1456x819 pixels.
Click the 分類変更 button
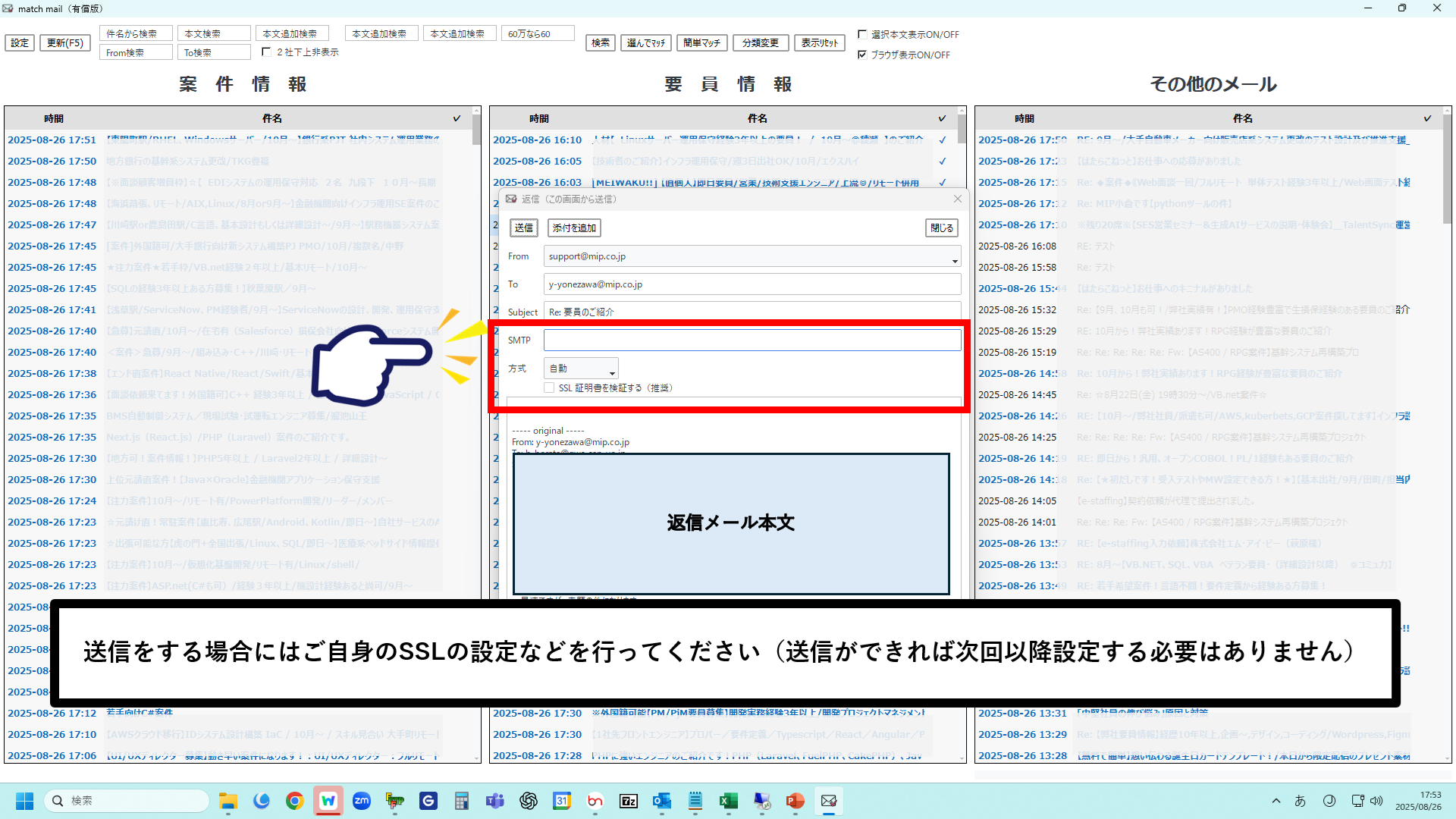coord(761,42)
